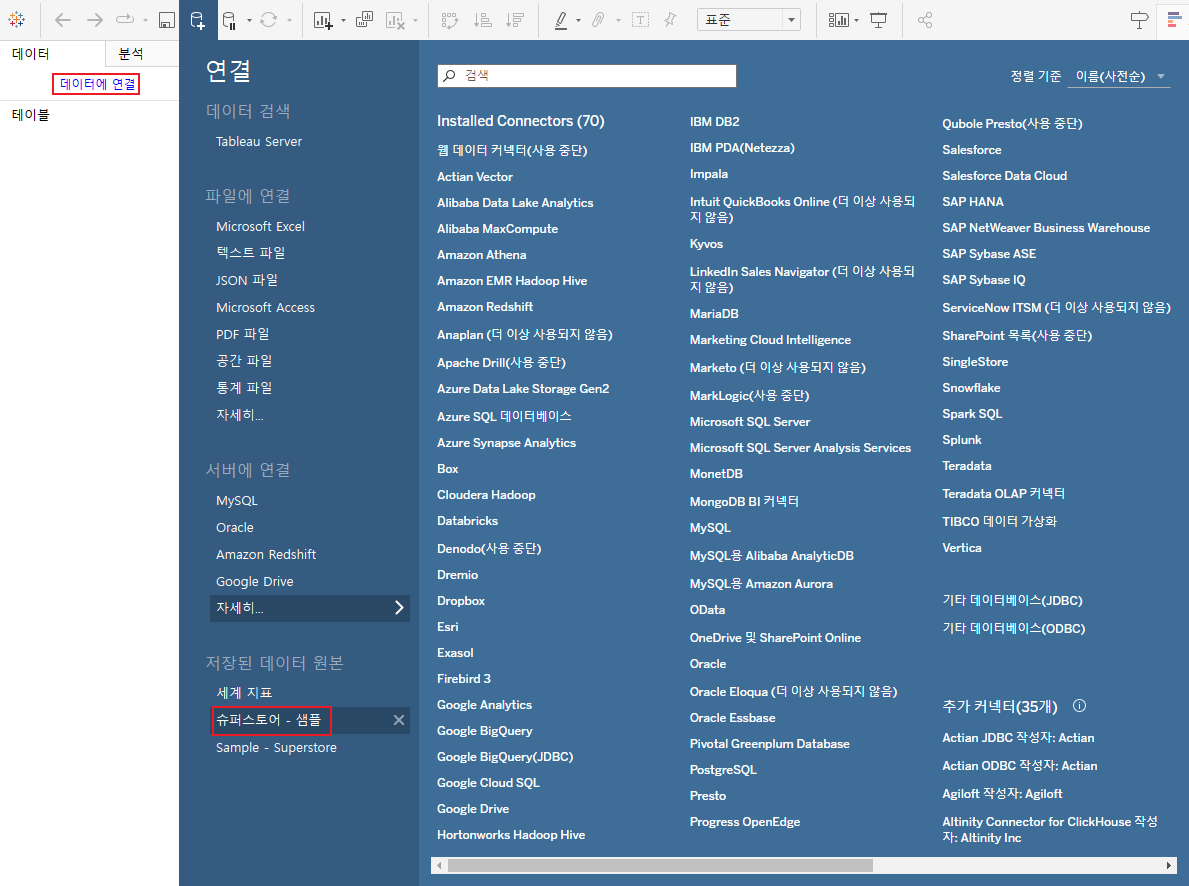Click the swap rows and columns icon
The width and height of the screenshot is (1189, 886).
pos(450,20)
